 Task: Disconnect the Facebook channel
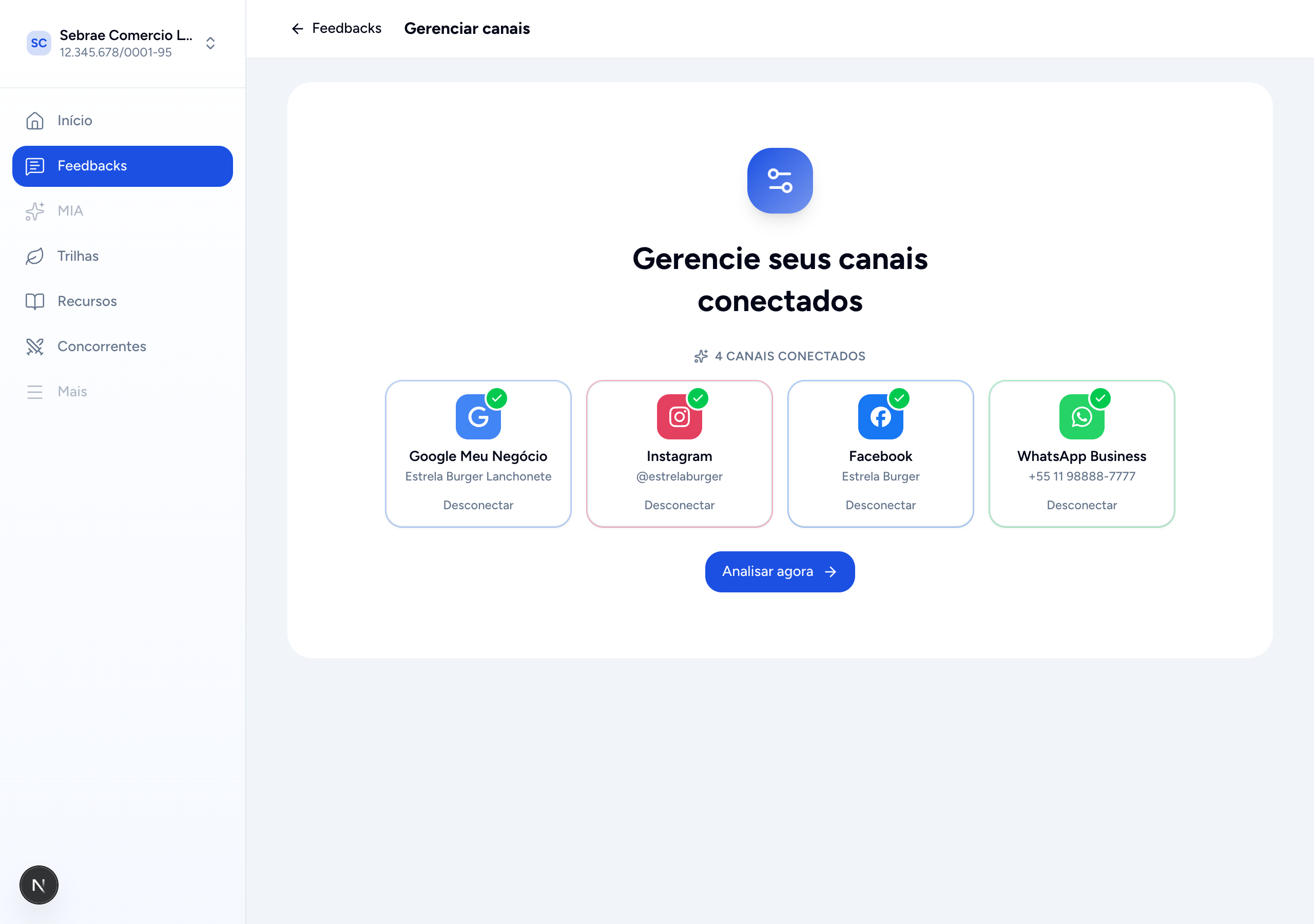pyautogui.click(x=881, y=505)
